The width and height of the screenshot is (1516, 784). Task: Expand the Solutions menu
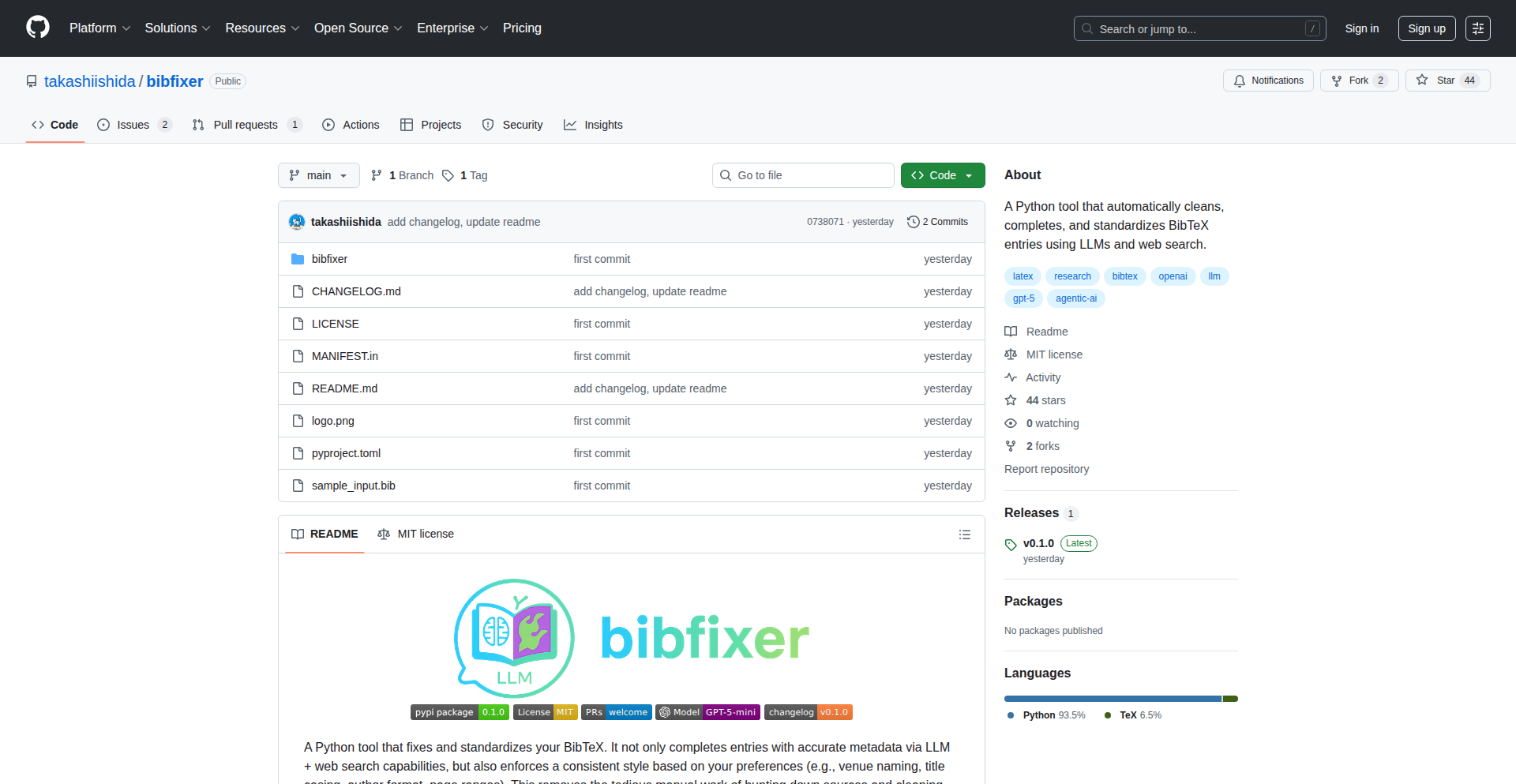tap(178, 28)
